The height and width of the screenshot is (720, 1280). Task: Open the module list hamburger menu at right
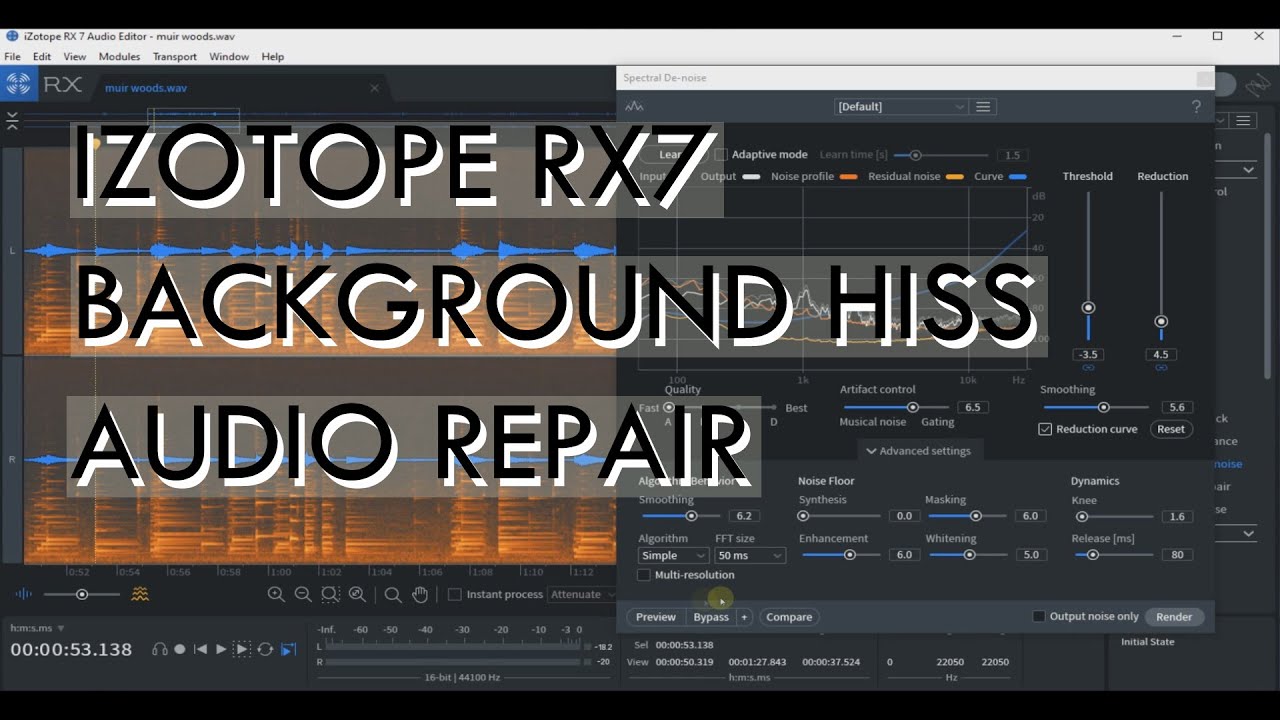1244,120
